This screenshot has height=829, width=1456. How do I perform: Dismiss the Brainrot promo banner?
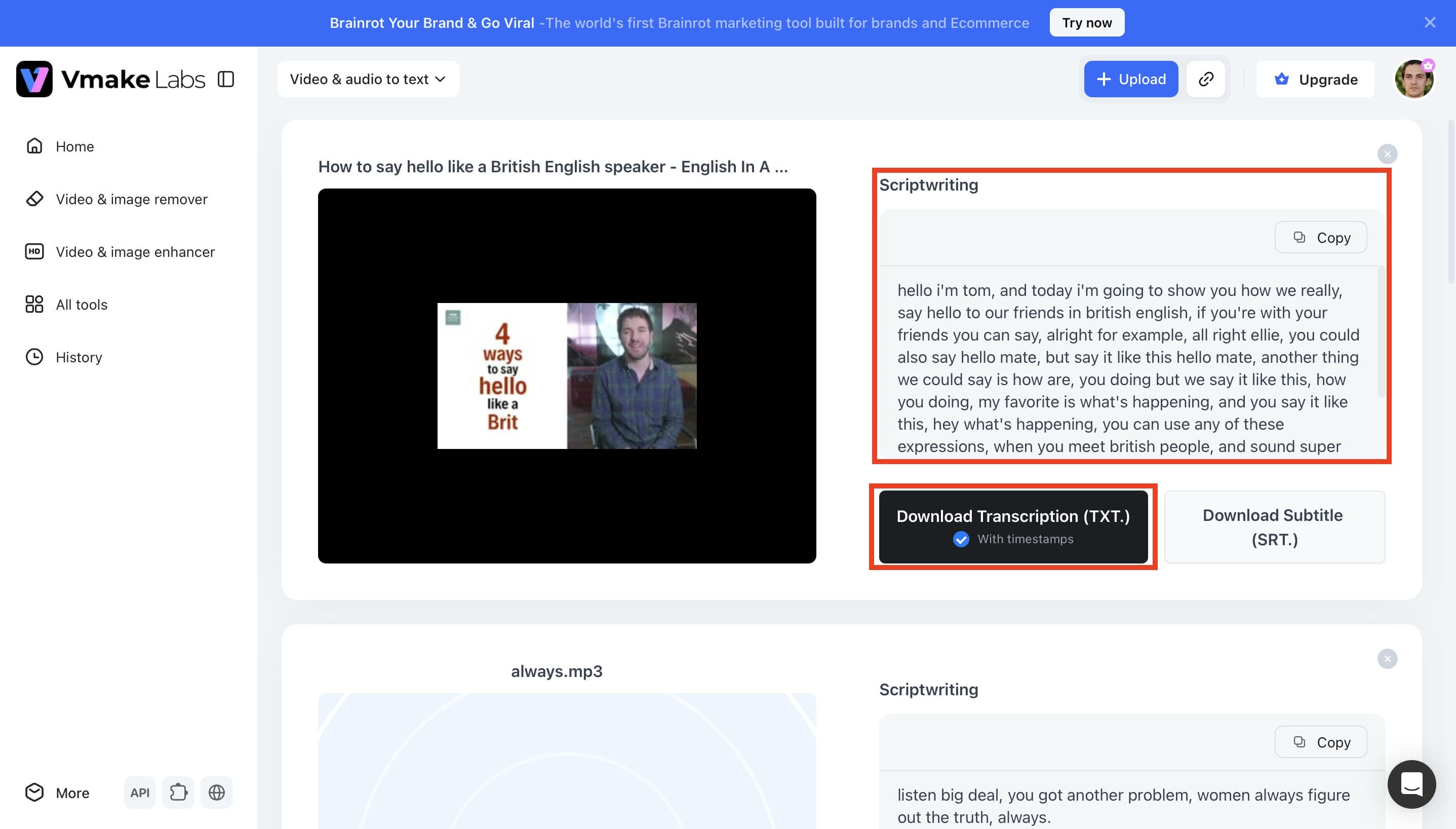1430,23
